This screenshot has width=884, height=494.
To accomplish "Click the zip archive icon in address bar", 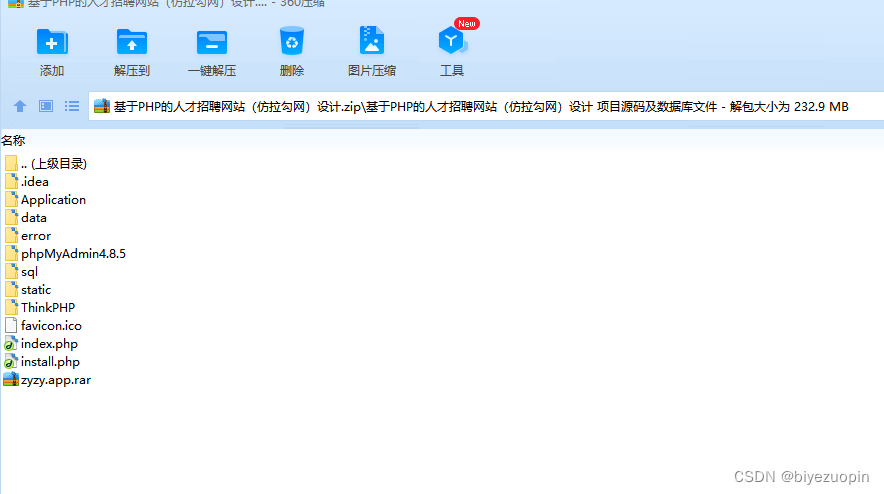I will (x=101, y=106).
